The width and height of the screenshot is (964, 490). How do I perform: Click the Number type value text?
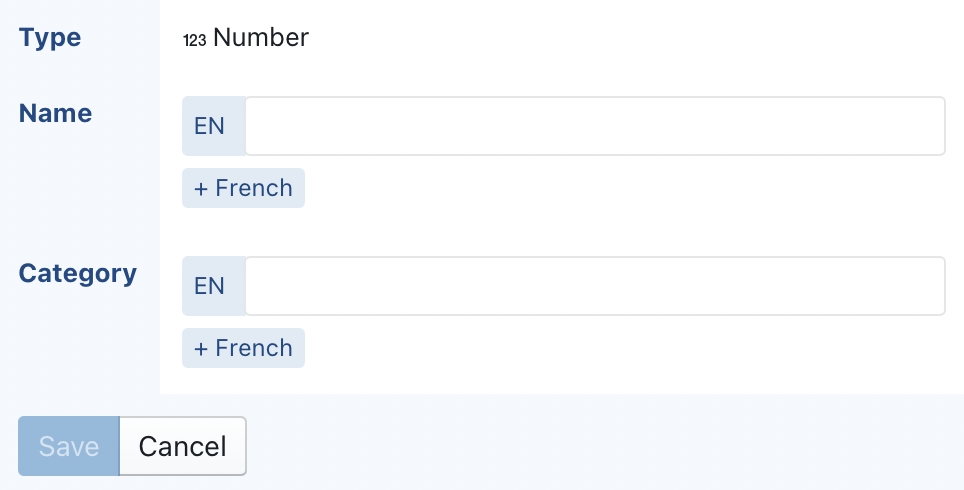[261, 38]
